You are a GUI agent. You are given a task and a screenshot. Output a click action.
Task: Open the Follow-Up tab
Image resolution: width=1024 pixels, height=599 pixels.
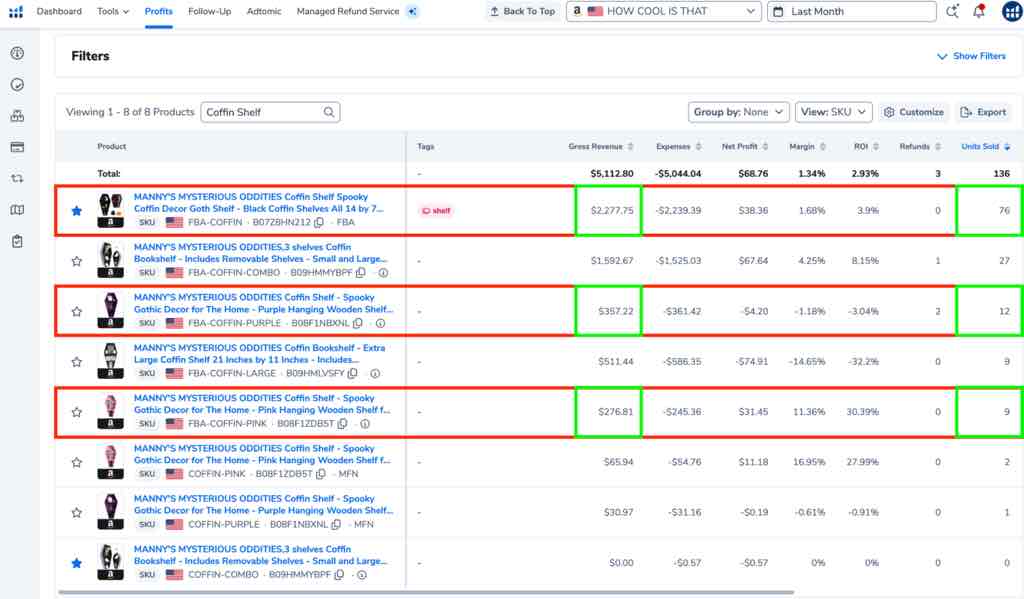[x=210, y=11]
